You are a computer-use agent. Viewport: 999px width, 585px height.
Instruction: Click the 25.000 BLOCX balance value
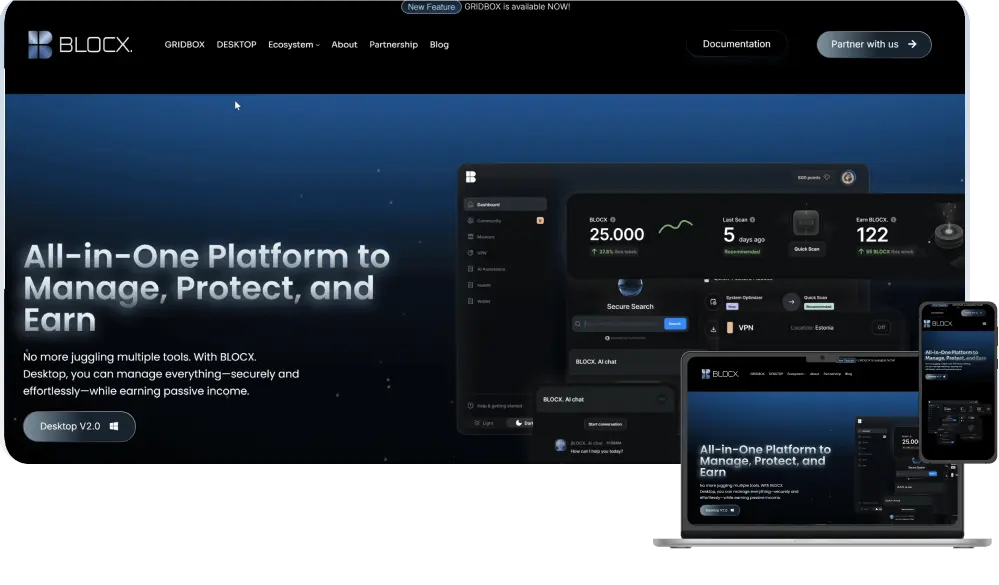pyautogui.click(x=617, y=235)
